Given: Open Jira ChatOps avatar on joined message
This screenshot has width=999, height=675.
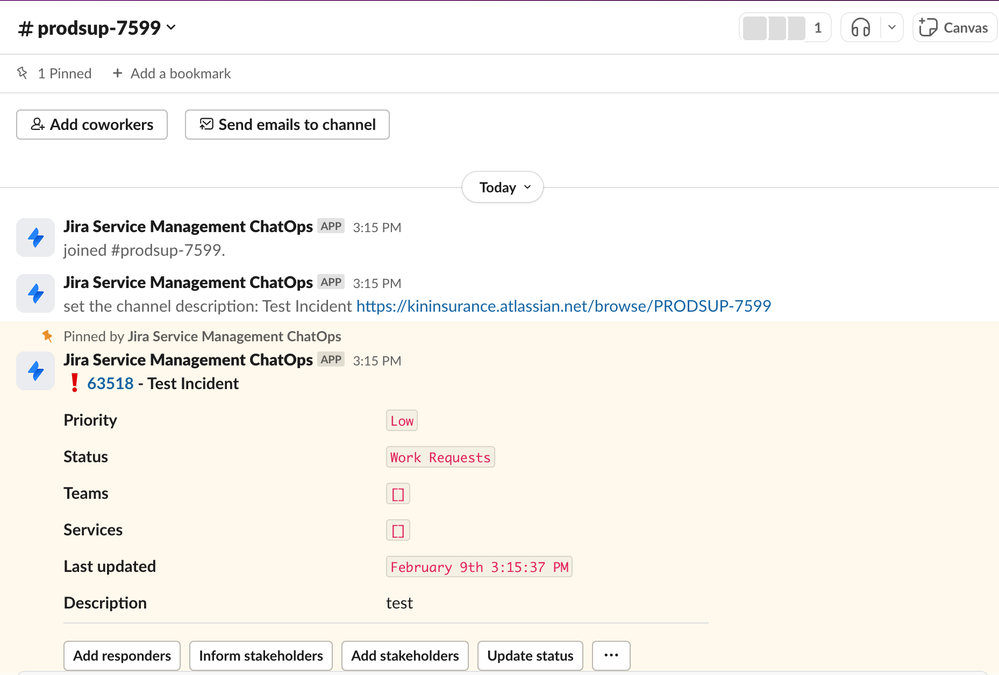Looking at the screenshot, I should pos(35,238).
